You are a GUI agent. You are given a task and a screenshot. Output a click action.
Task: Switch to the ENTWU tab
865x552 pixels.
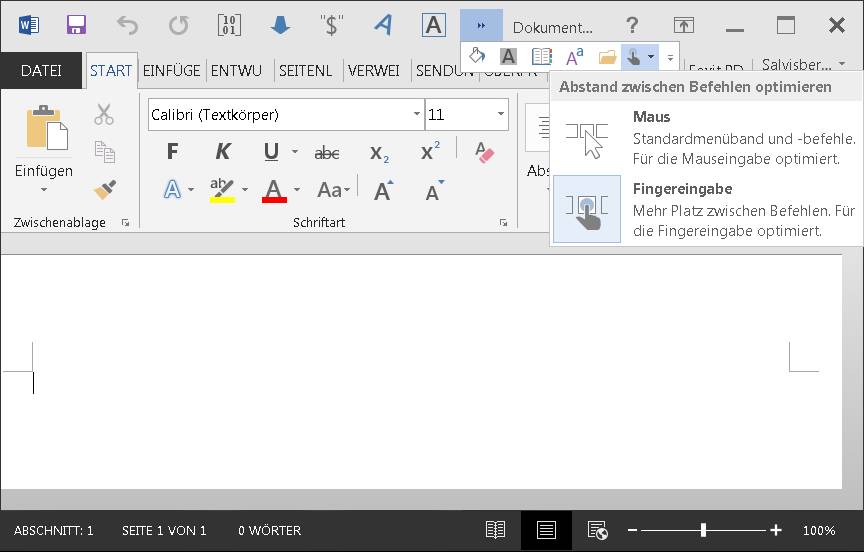(236, 71)
